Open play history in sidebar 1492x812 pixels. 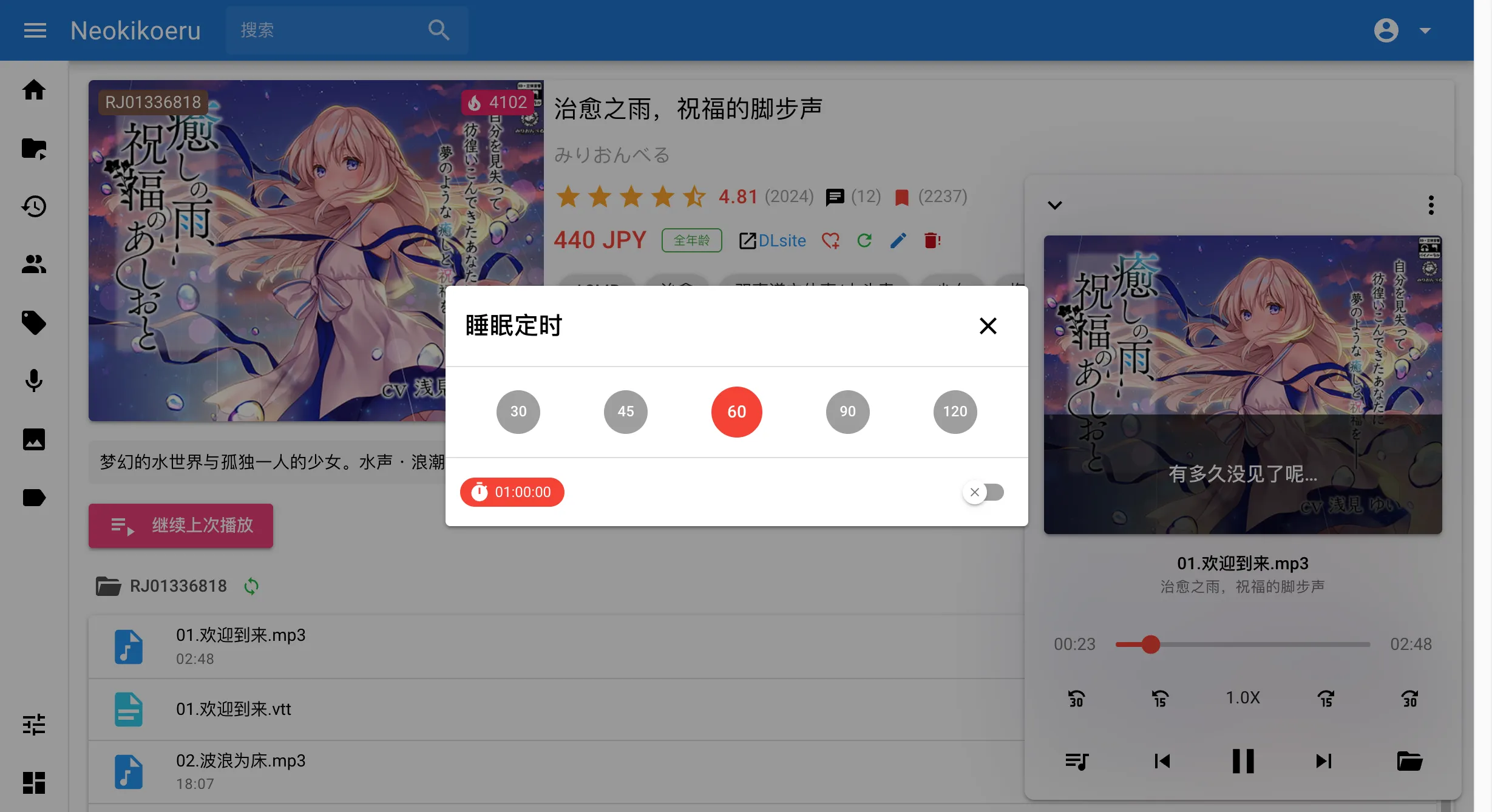pos(34,206)
